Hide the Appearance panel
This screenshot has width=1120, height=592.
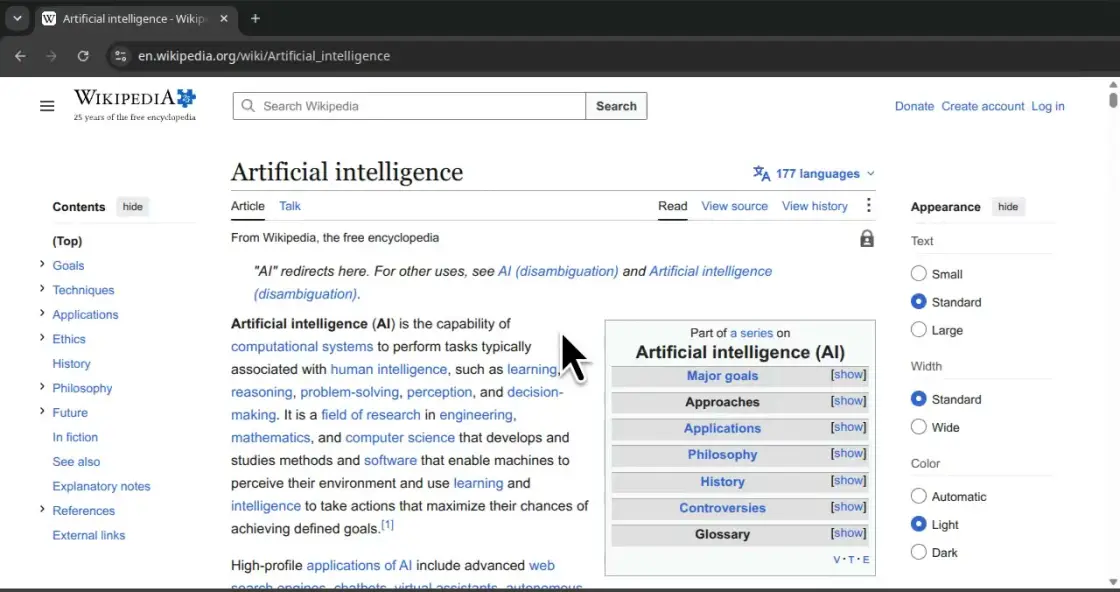(1008, 206)
